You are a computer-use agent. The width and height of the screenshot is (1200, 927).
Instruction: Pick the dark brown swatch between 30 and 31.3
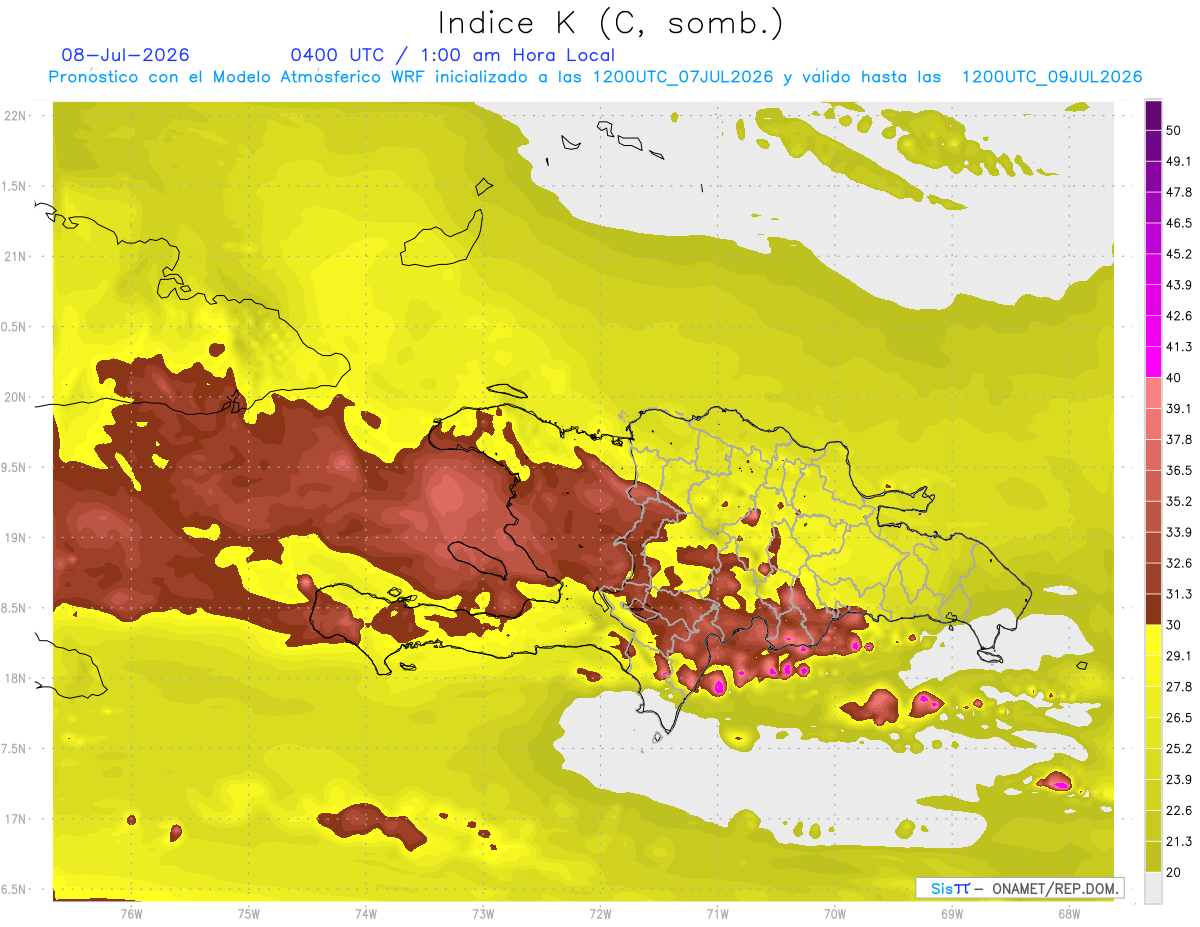pos(1153,609)
